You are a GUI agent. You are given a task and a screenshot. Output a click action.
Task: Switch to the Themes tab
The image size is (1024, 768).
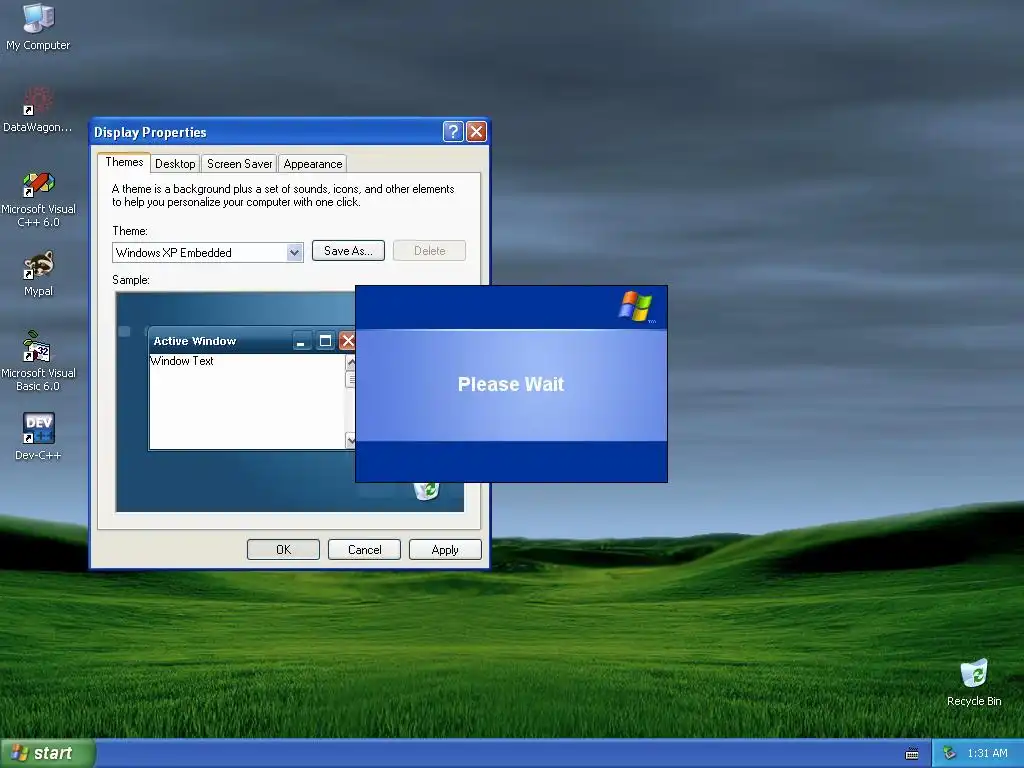(124, 162)
